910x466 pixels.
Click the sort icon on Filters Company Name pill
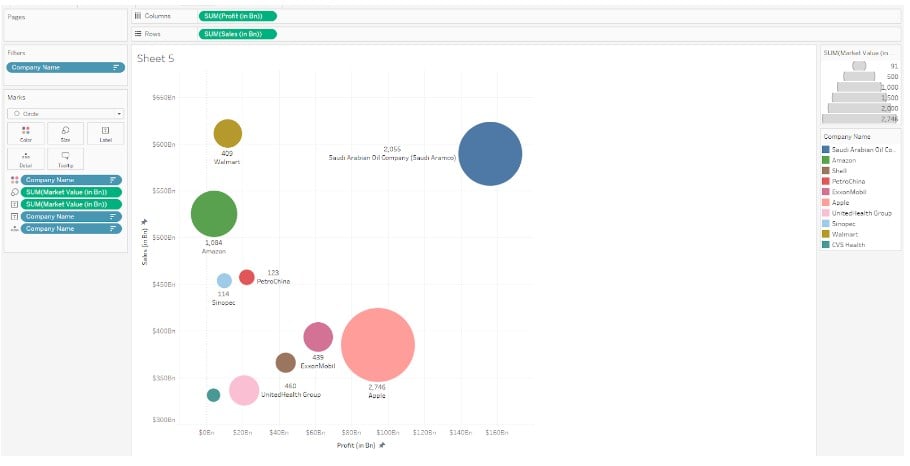click(116, 67)
